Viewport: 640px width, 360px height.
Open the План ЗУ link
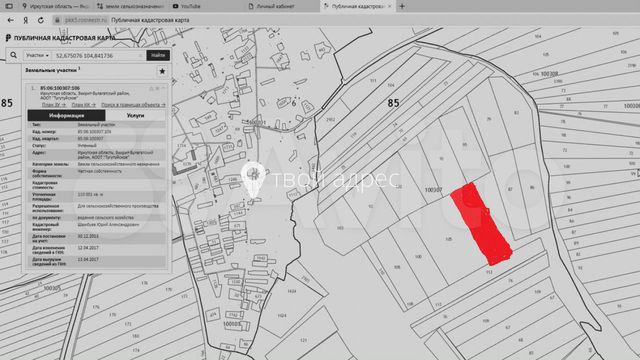coord(54,105)
